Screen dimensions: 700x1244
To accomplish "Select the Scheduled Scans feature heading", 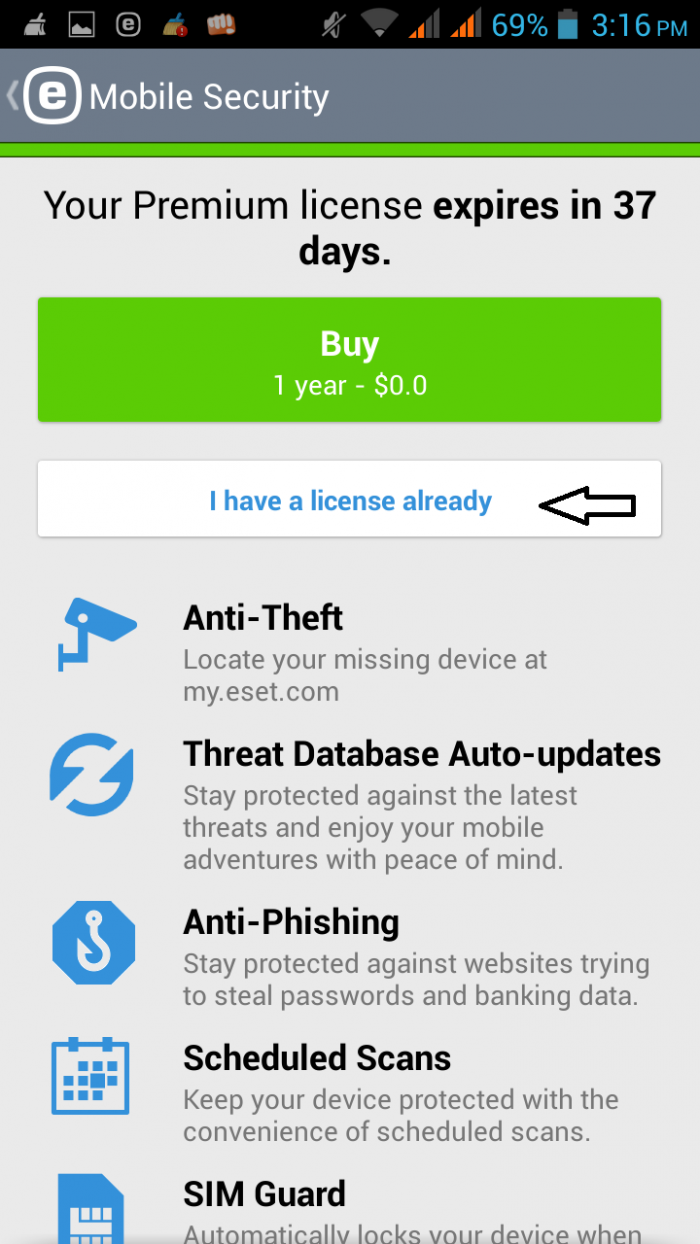I will (x=317, y=1058).
